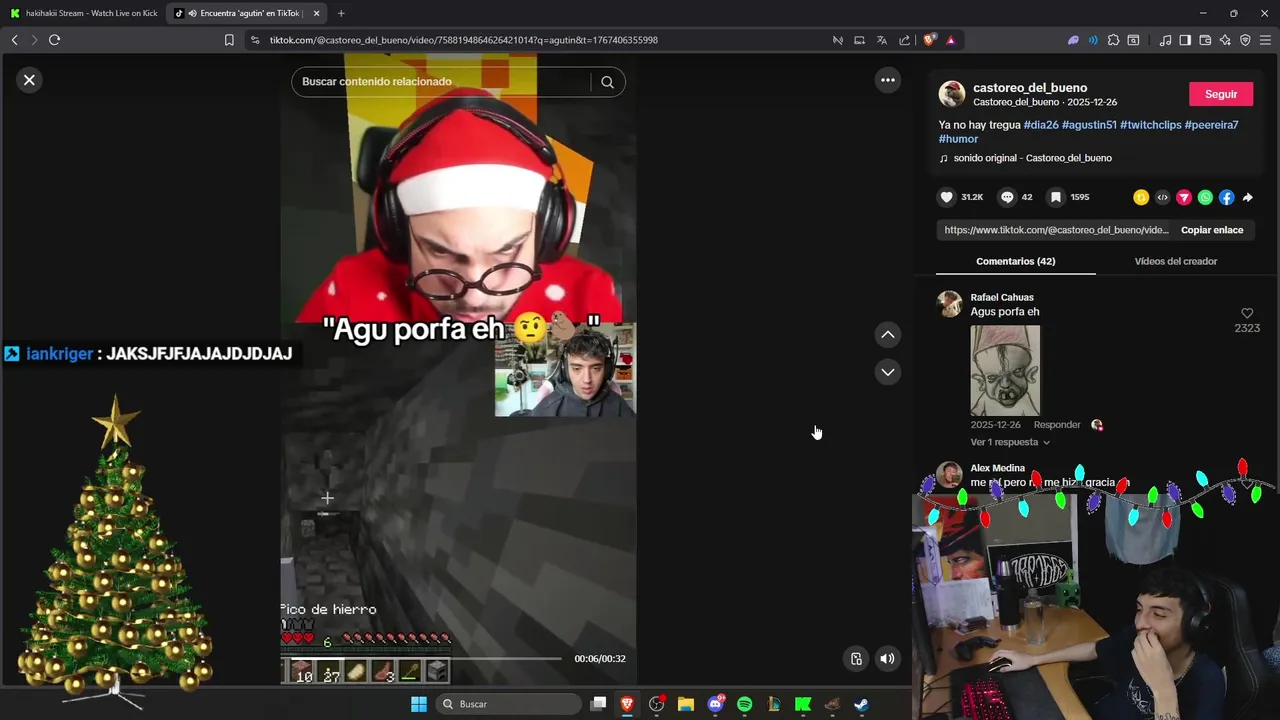Go back in browser history
Image resolution: width=1280 pixels, height=720 pixels.
pos(14,40)
